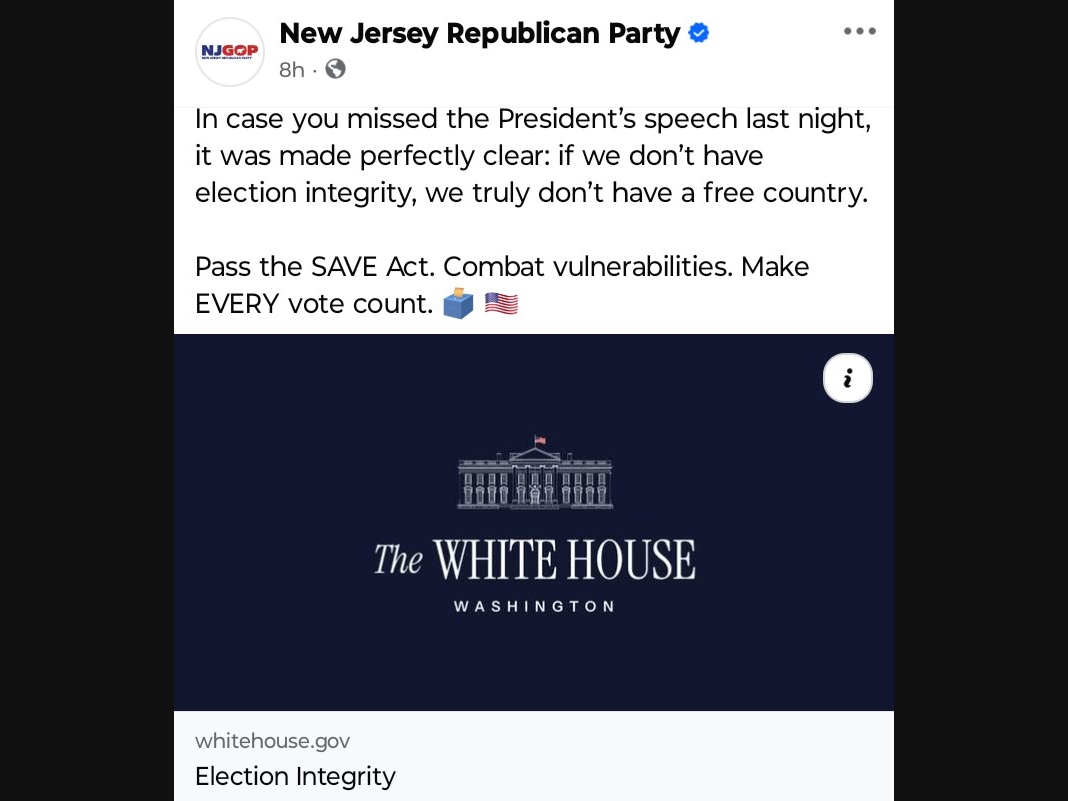Click the American flag emoji
Image resolution: width=1068 pixels, height=801 pixels.
[501, 303]
